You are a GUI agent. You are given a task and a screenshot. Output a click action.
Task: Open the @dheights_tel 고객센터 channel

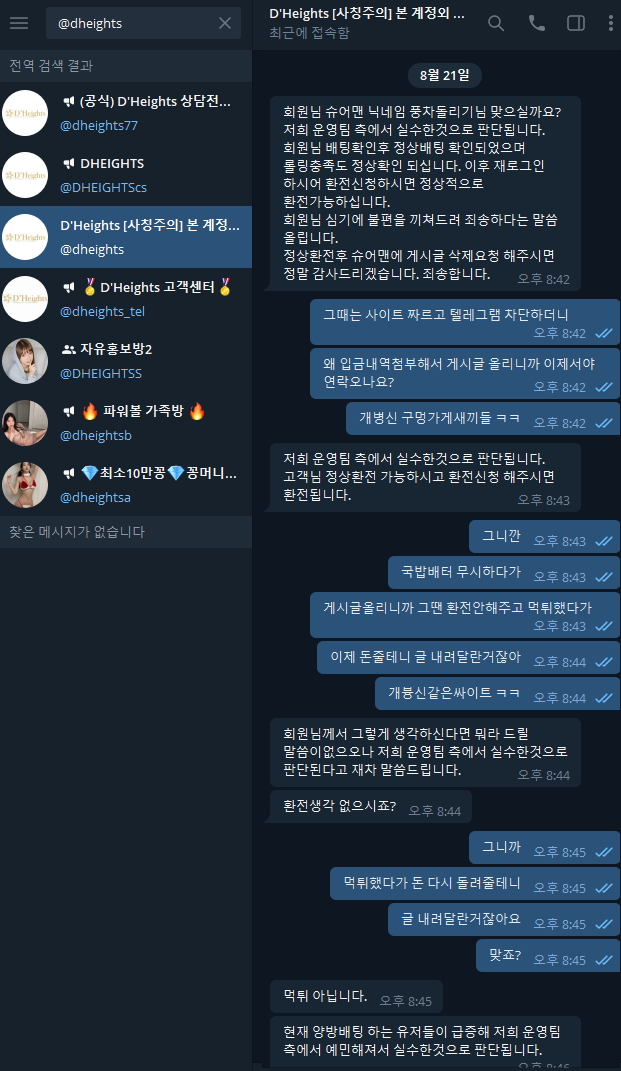126,299
